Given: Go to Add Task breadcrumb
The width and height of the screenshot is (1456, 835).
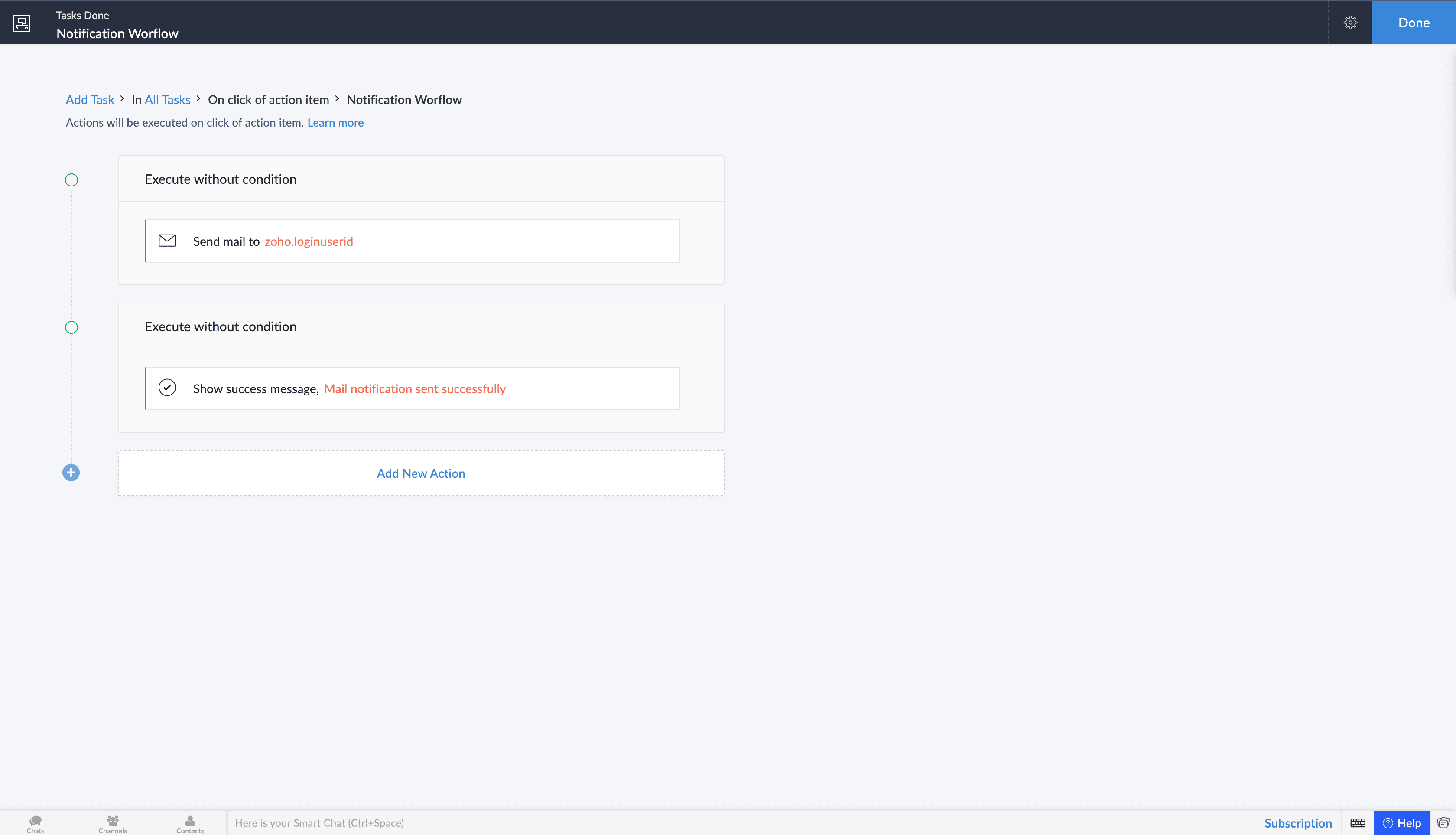Looking at the screenshot, I should tap(90, 100).
